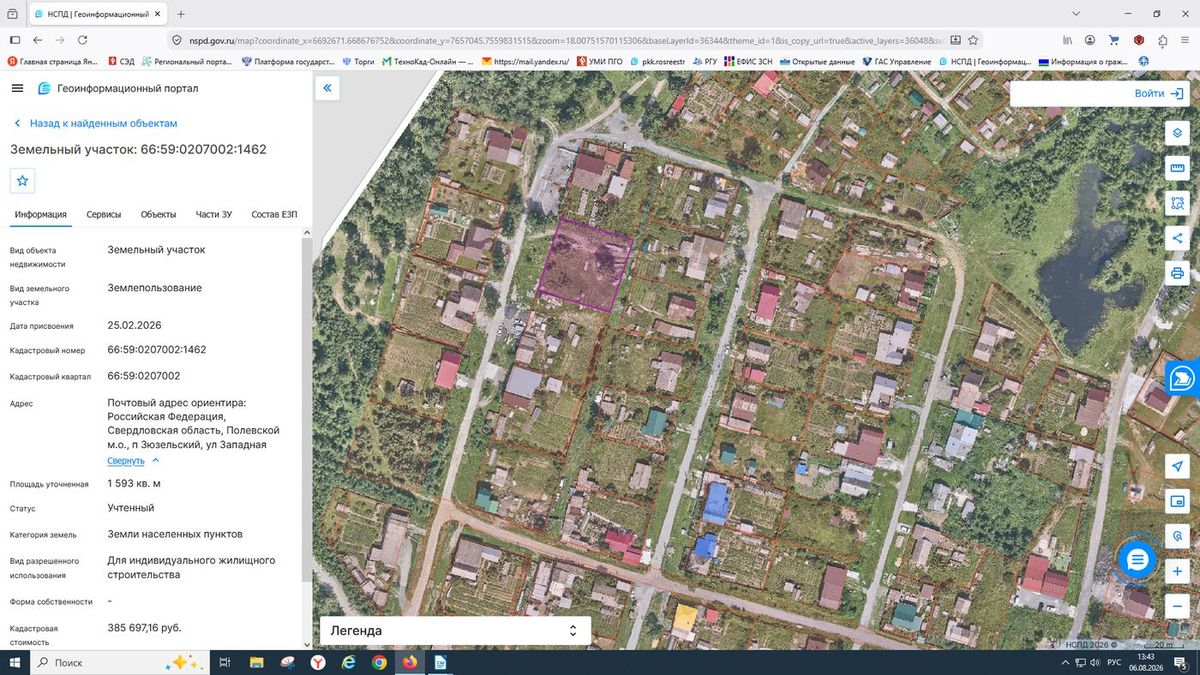Click the my-location arrow icon
Screen dimensions: 1200x675
(x=1177, y=467)
